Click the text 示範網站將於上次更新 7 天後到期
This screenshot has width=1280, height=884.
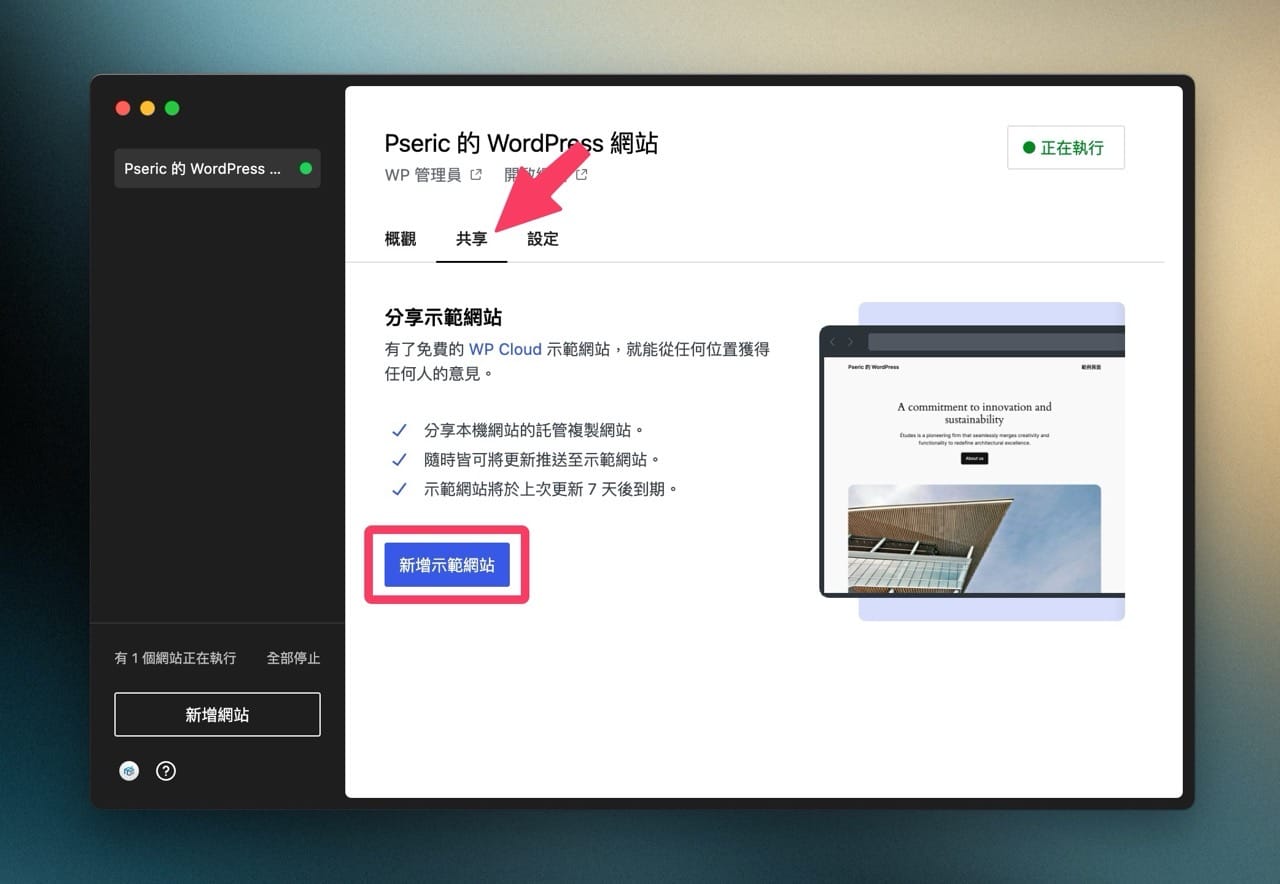pos(551,490)
